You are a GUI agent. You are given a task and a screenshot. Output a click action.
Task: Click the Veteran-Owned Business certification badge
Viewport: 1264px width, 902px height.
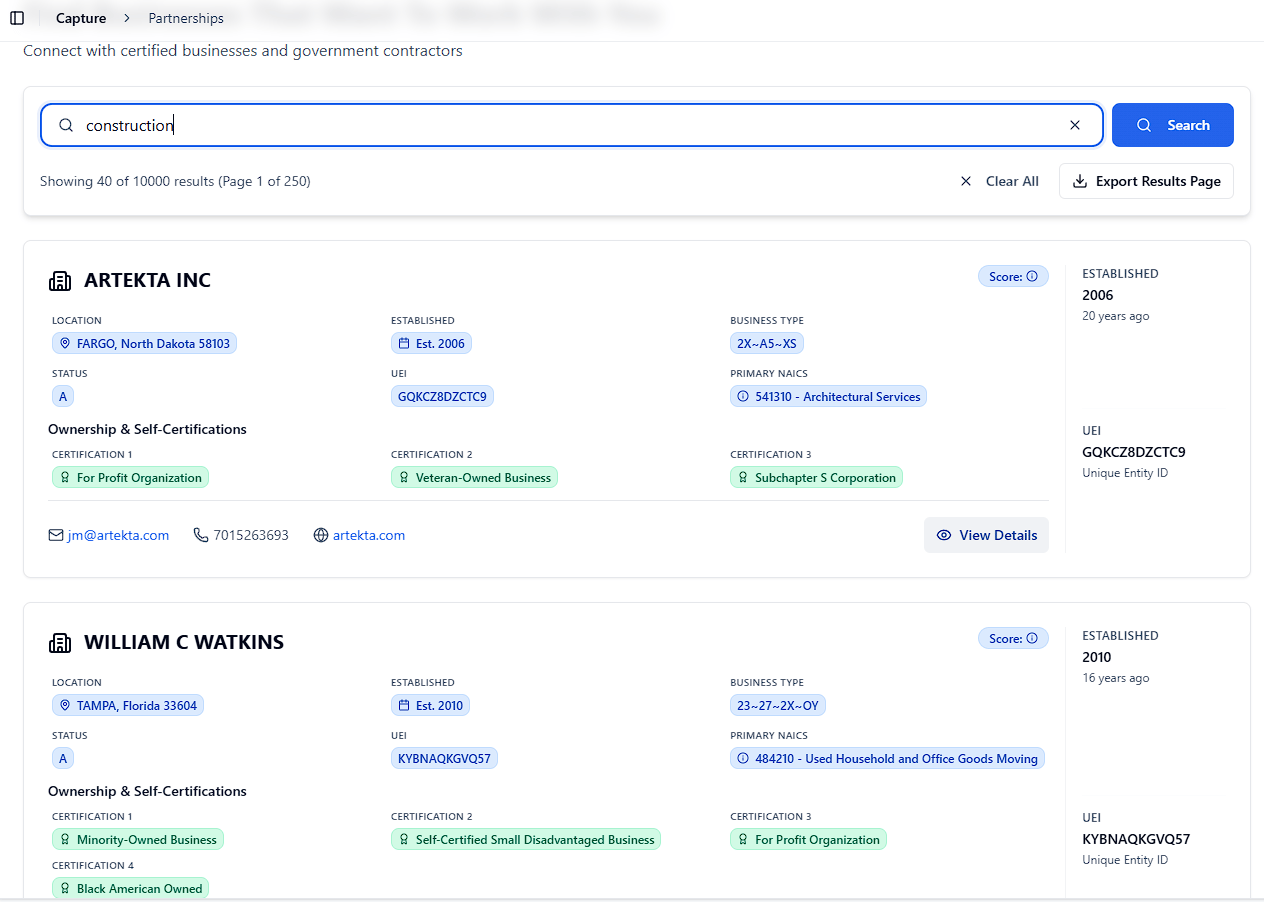[474, 477]
